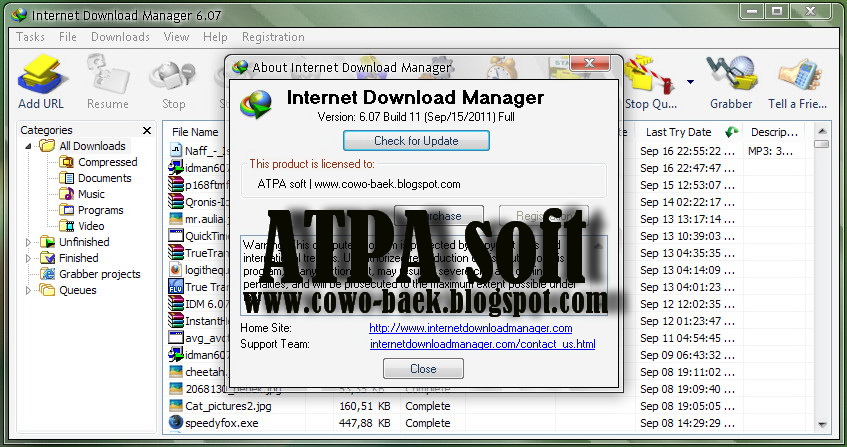The height and width of the screenshot is (447, 847).
Task: Select the All Downloads folder
Action: 92,146
